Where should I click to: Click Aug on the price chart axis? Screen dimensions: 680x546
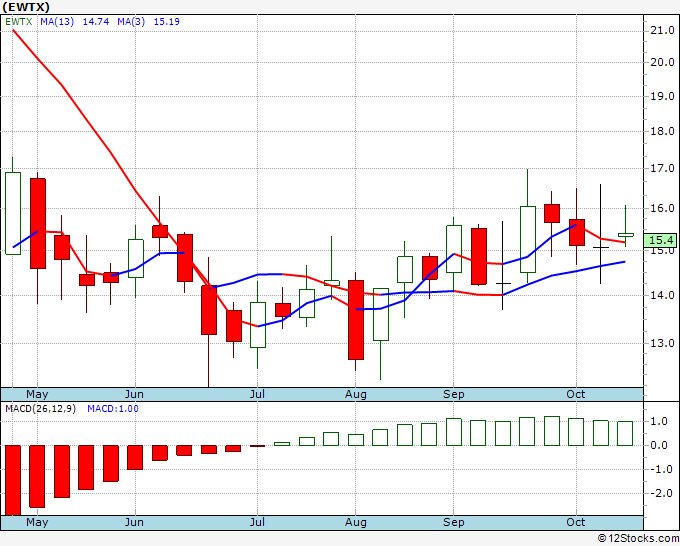coord(356,394)
